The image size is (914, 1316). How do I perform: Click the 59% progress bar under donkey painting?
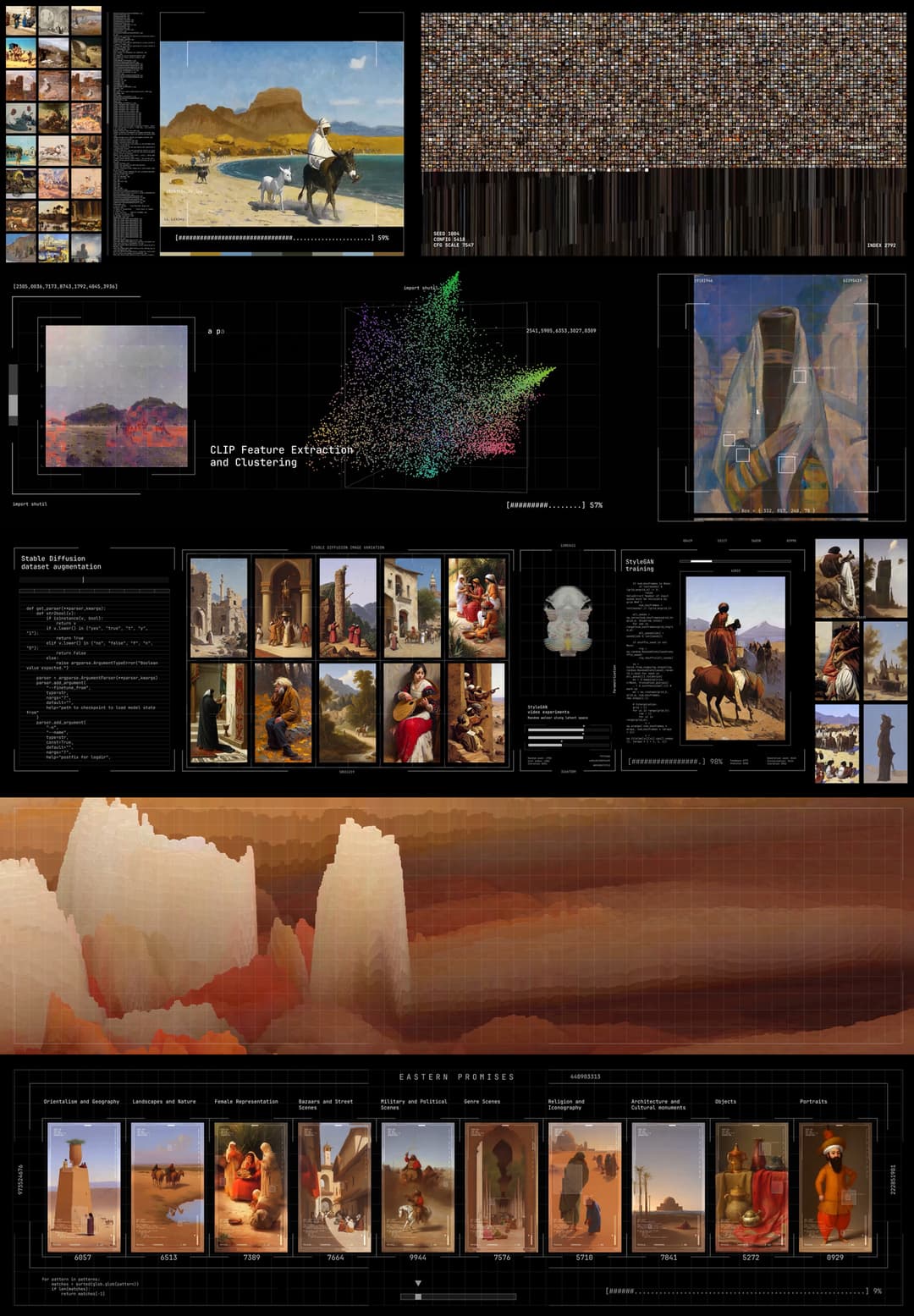(282, 238)
